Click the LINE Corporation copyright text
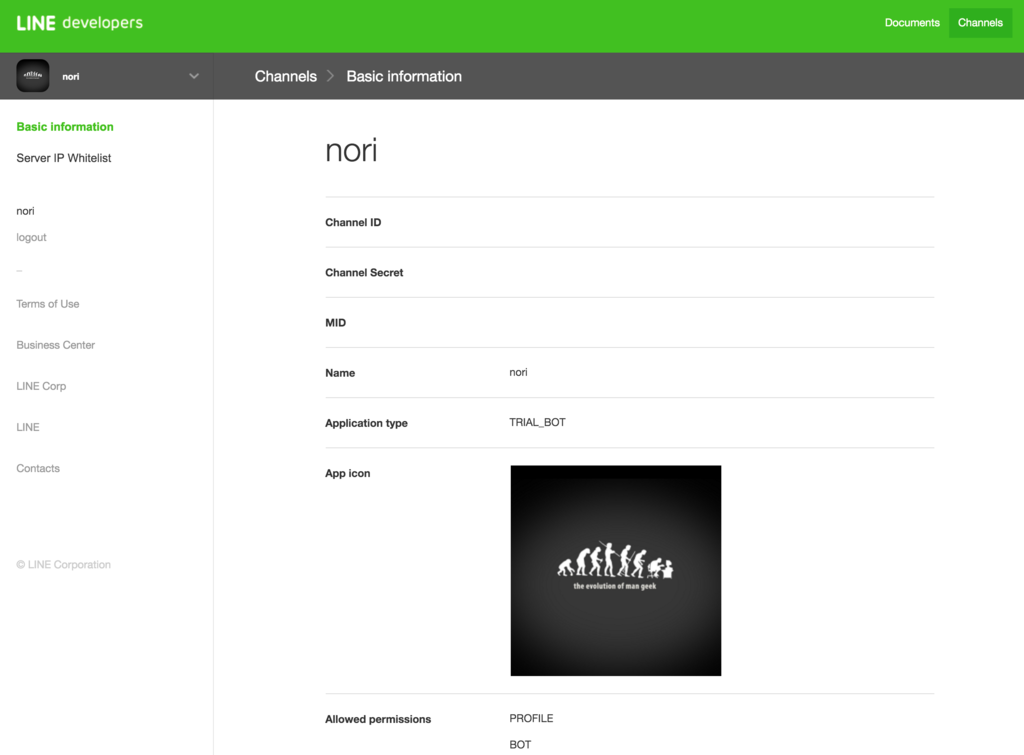The height and width of the screenshot is (755, 1024). [x=63, y=564]
